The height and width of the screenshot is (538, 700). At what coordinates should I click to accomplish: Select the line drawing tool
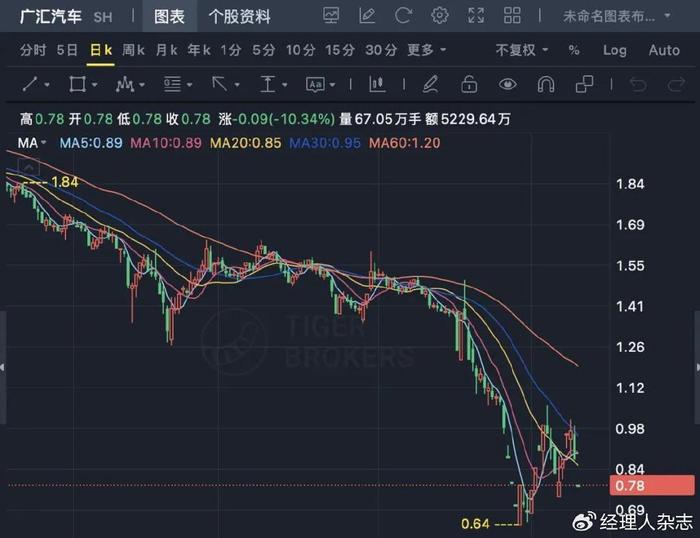click(30, 84)
